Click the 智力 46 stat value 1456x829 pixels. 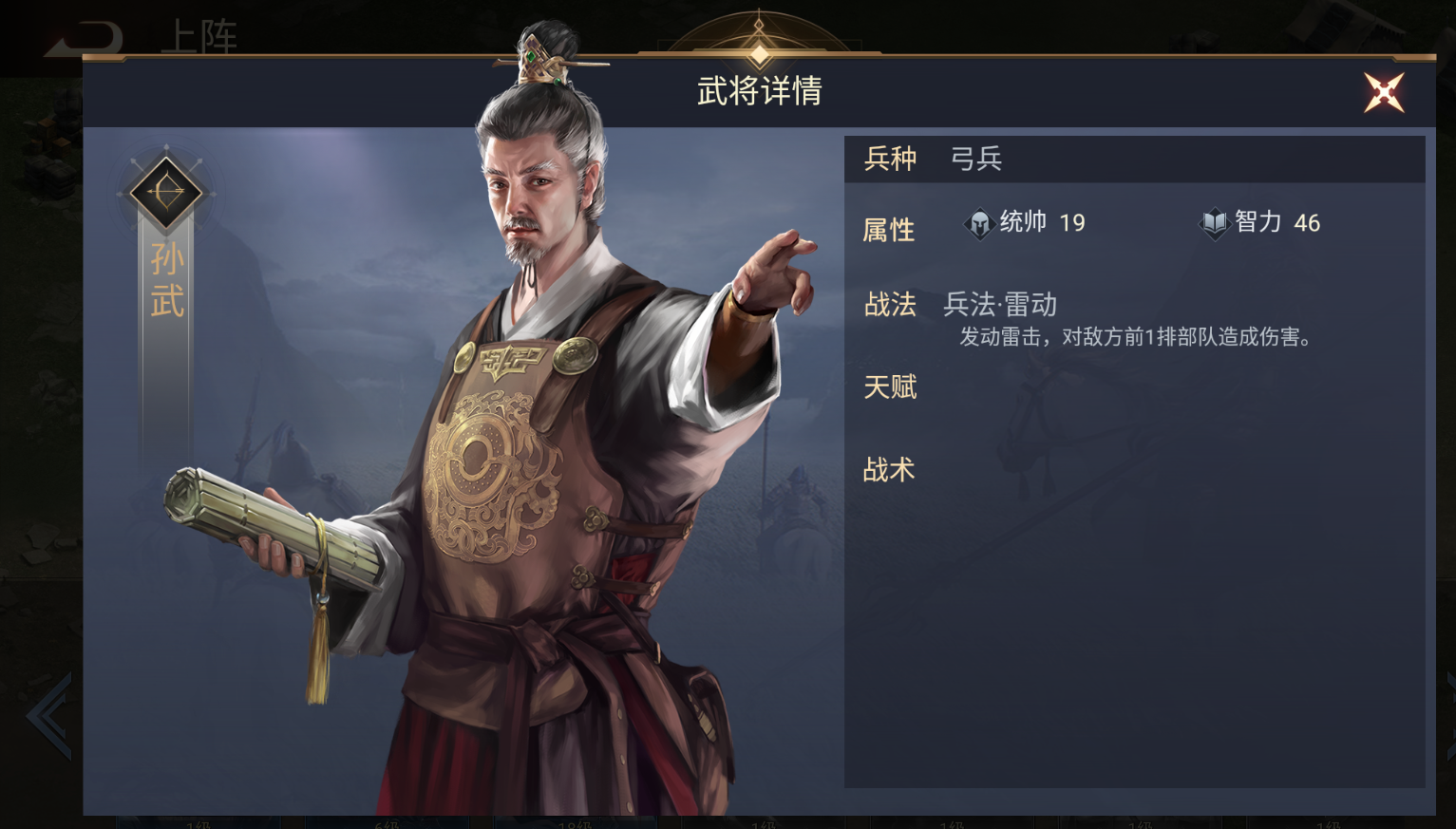1277,222
